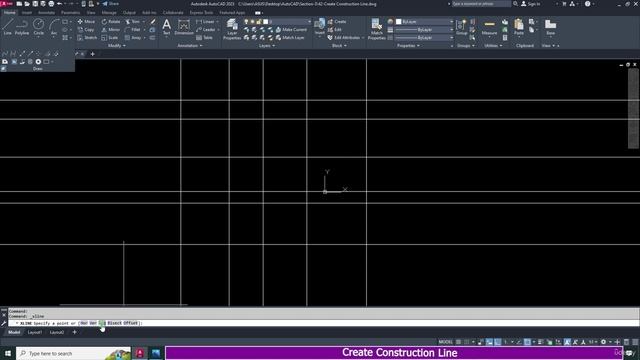Image resolution: width=640 pixels, height=360 pixels.
Task: Click the Move tool
Action: pos(86,22)
